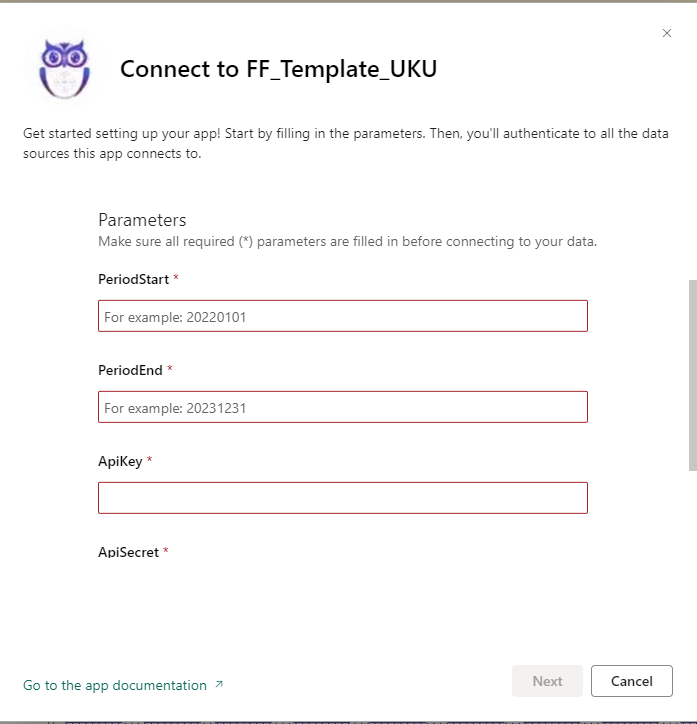The width and height of the screenshot is (697, 724).
Task: Open the Go to the app documentation link
Action: [115, 685]
